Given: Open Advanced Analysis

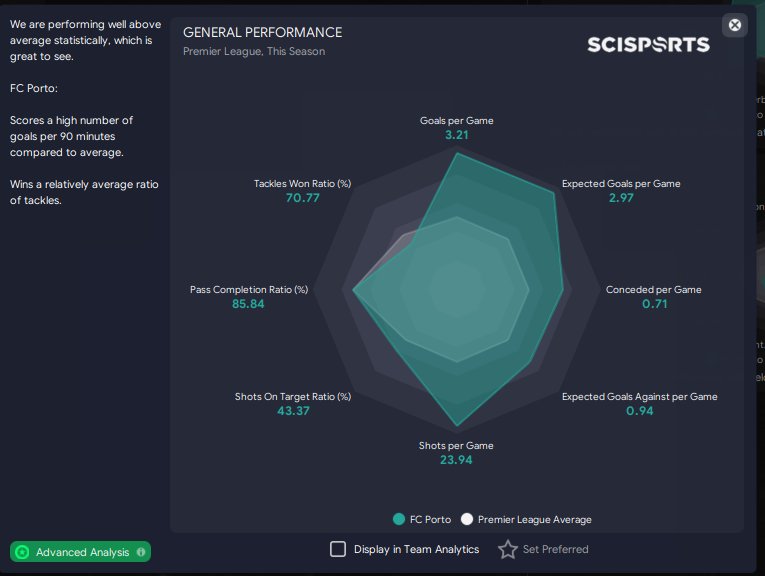Looking at the screenshot, I should (x=81, y=552).
